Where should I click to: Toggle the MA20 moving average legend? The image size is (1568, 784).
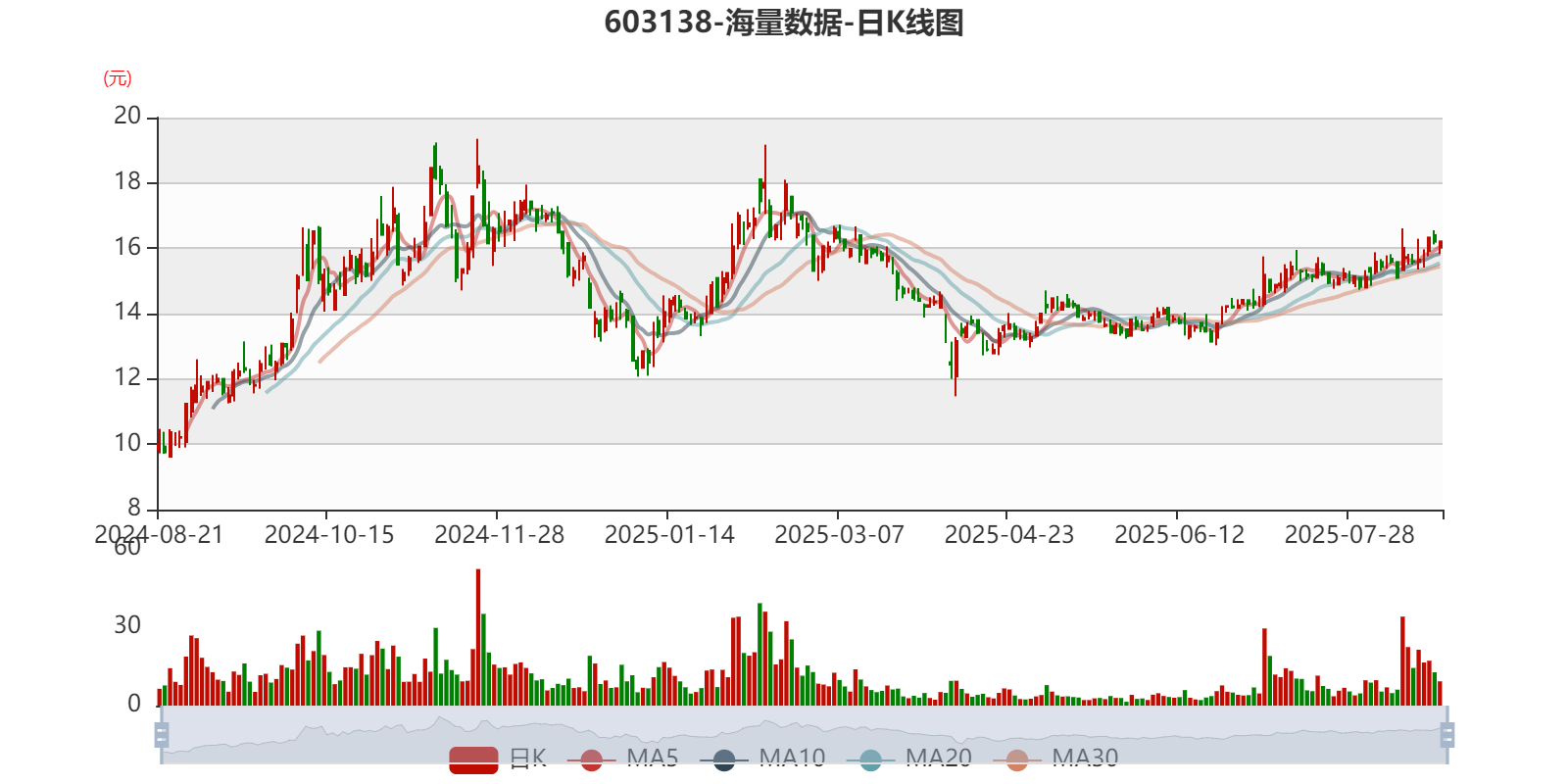(x=909, y=759)
